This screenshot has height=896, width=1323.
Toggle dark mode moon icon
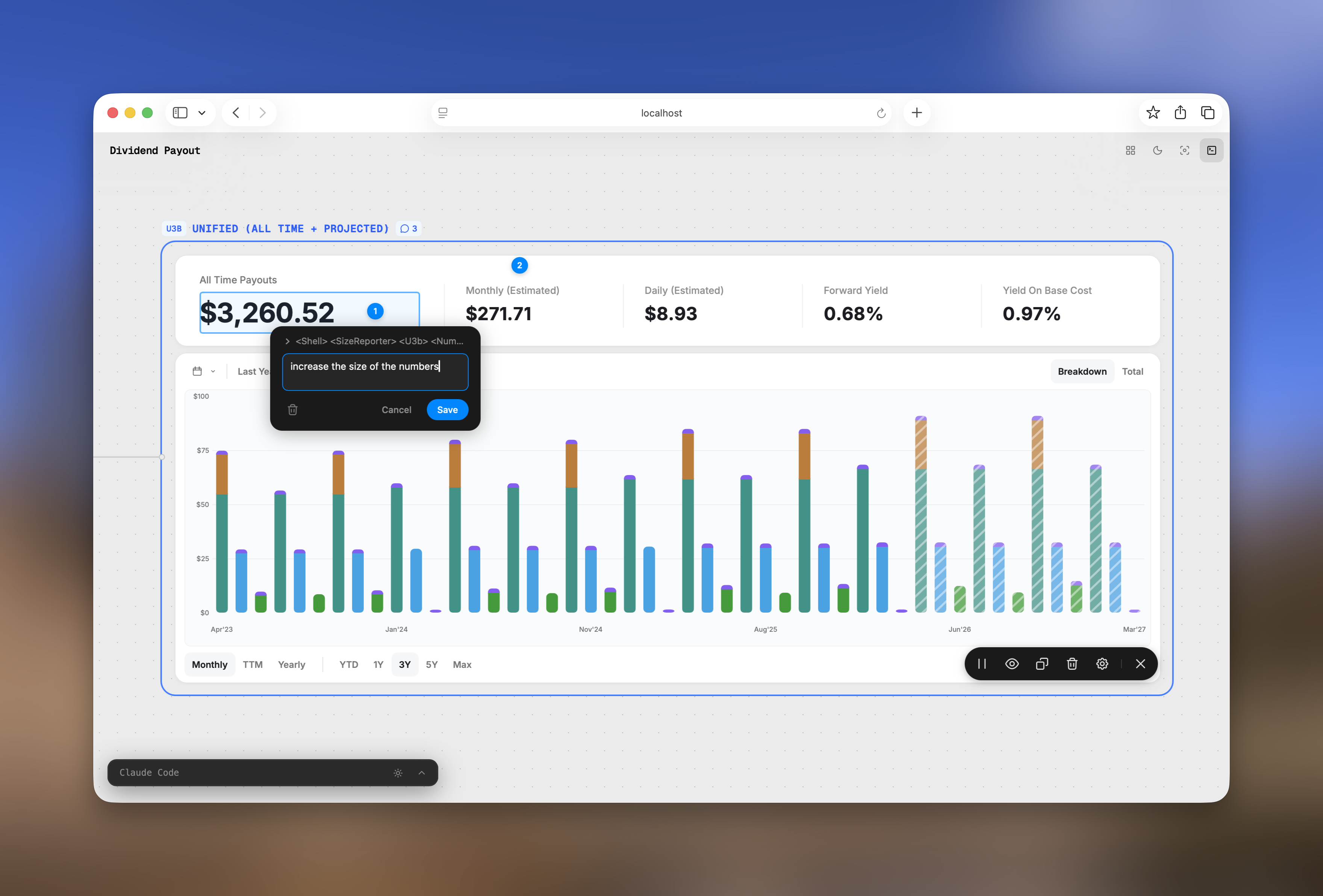tap(1157, 150)
